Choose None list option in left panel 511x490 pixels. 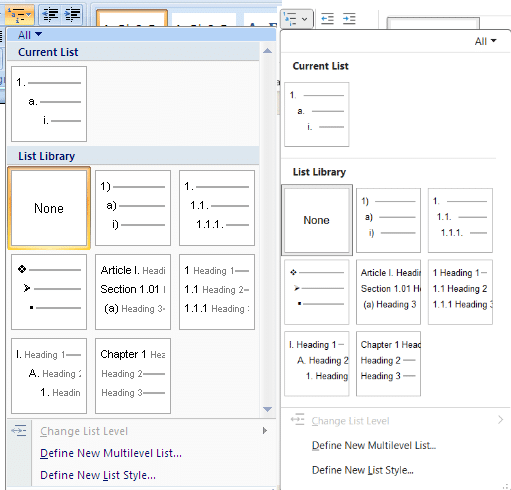tap(49, 208)
